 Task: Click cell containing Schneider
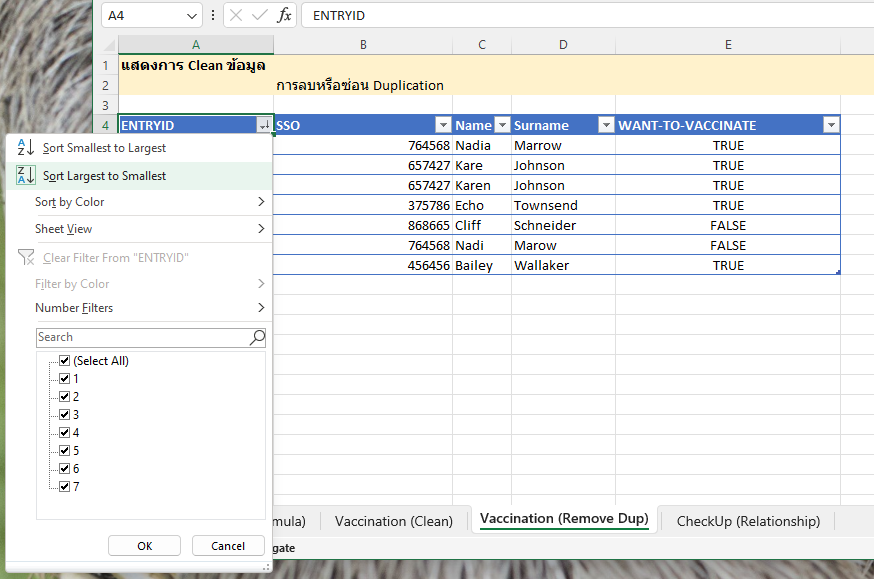(563, 225)
